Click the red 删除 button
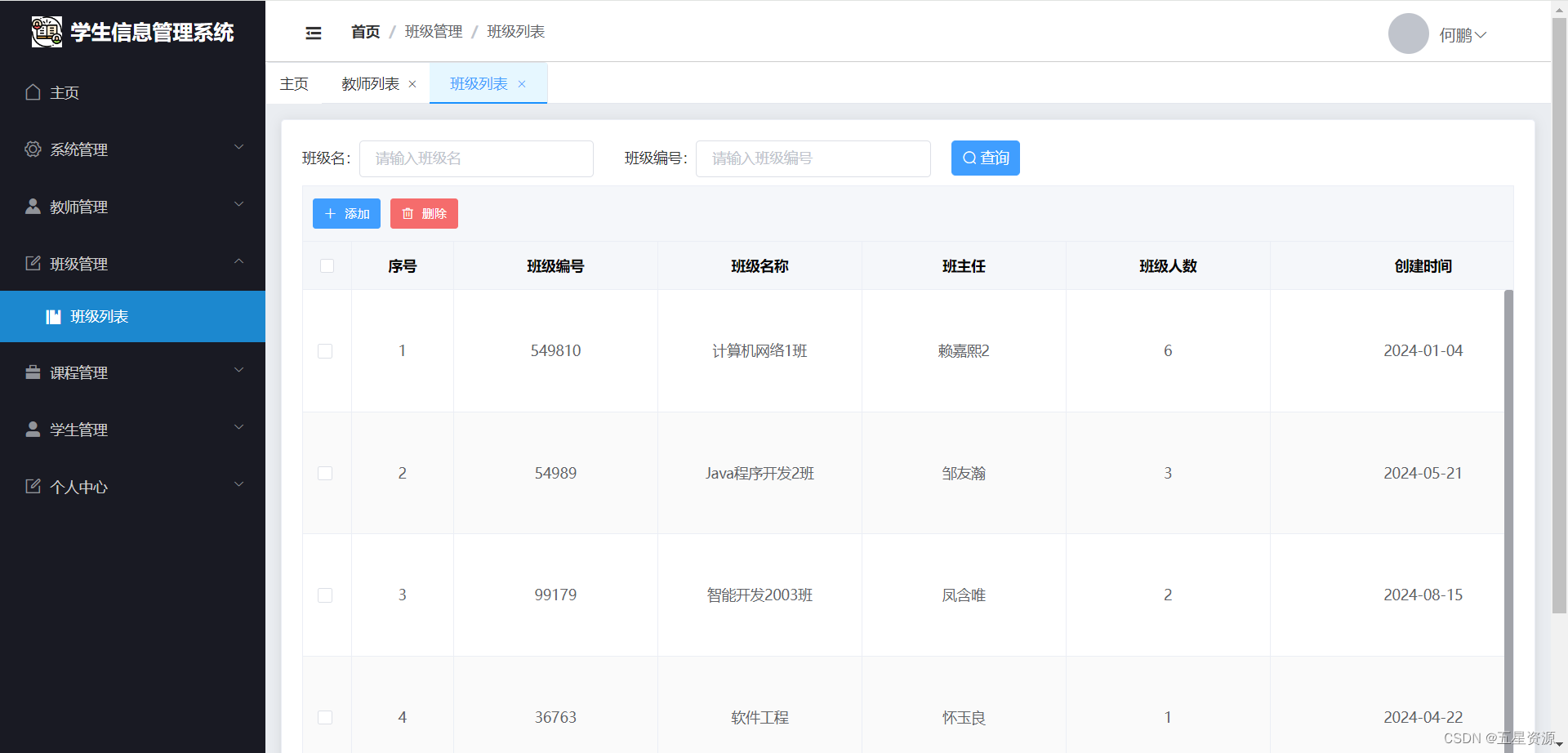The image size is (1568, 753). tap(424, 213)
